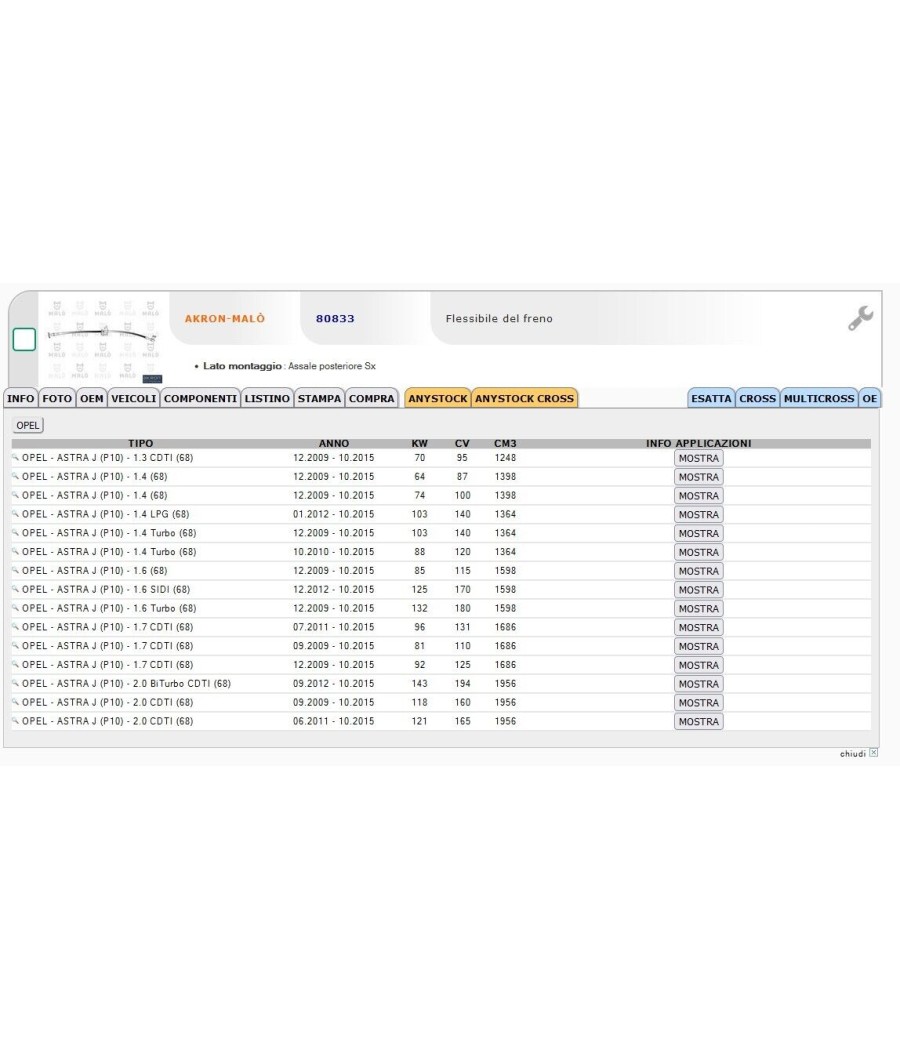Click the magnifier icon for Astra J 1.6 Turbo
This screenshot has height=1050, width=900.
pos(15,607)
